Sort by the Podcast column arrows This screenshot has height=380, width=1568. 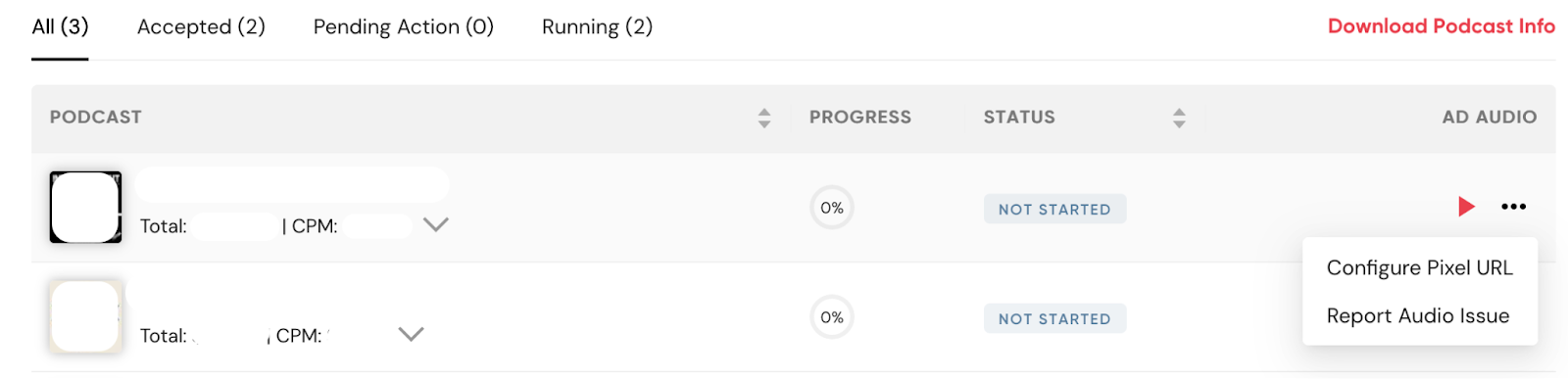coord(764,119)
